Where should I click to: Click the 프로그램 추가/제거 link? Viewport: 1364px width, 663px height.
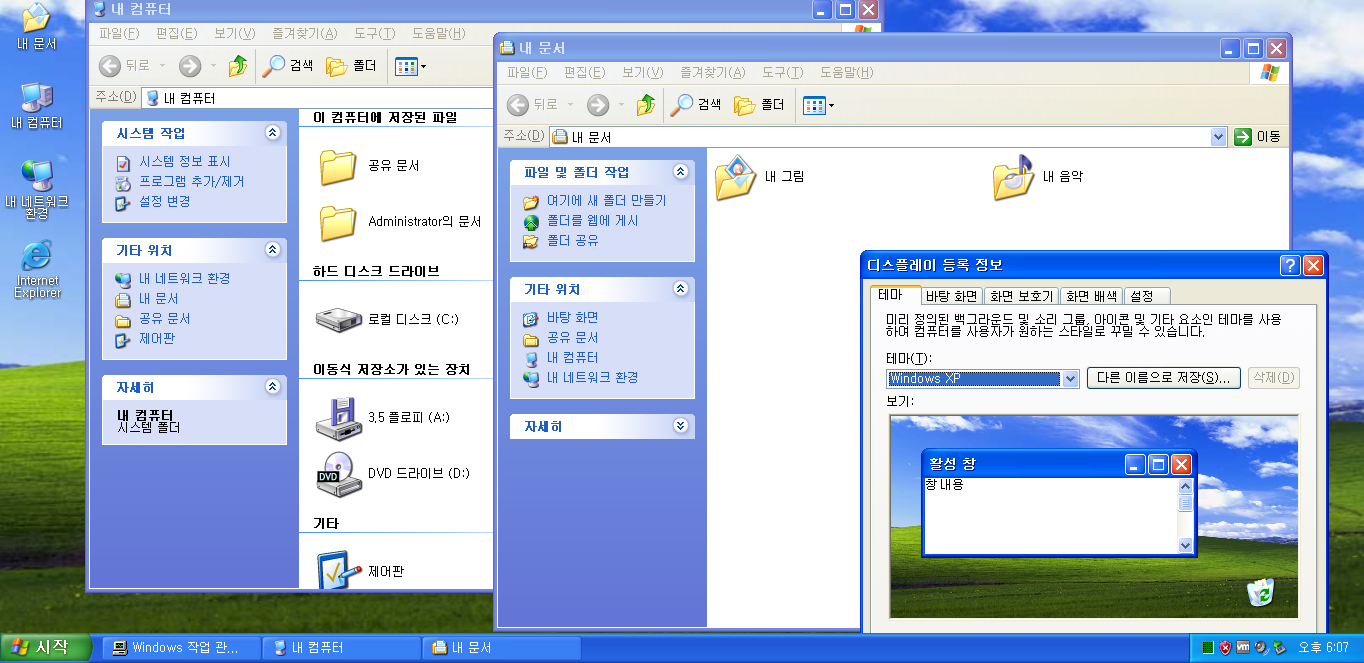click(x=191, y=182)
